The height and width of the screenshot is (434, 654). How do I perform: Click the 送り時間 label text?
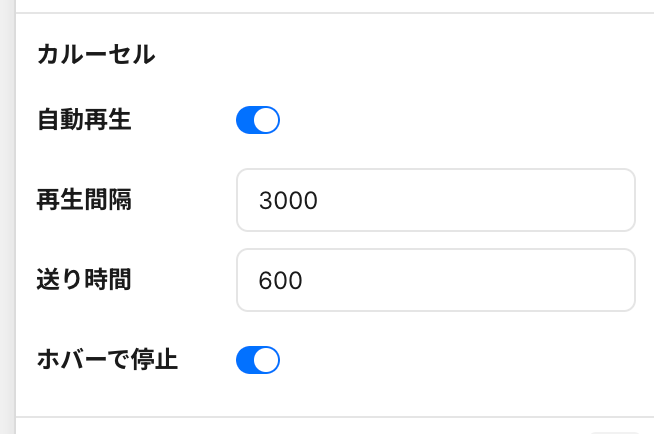click(84, 280)
